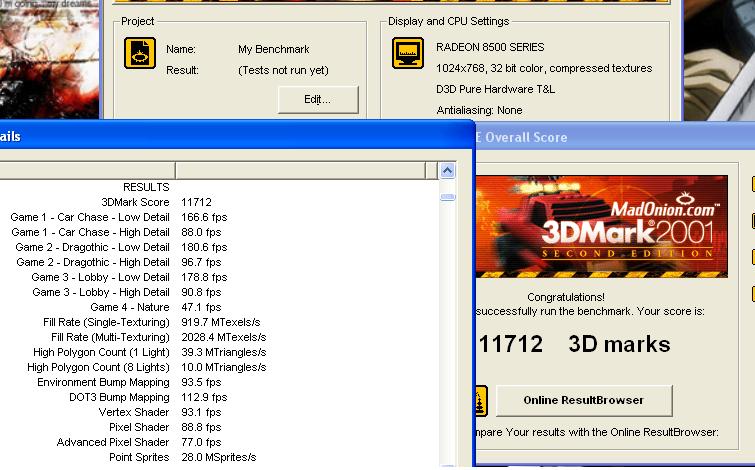Screen dimensions: 755x470
Task: Click the results list scrollbar thumb
Action: (448, 196)
